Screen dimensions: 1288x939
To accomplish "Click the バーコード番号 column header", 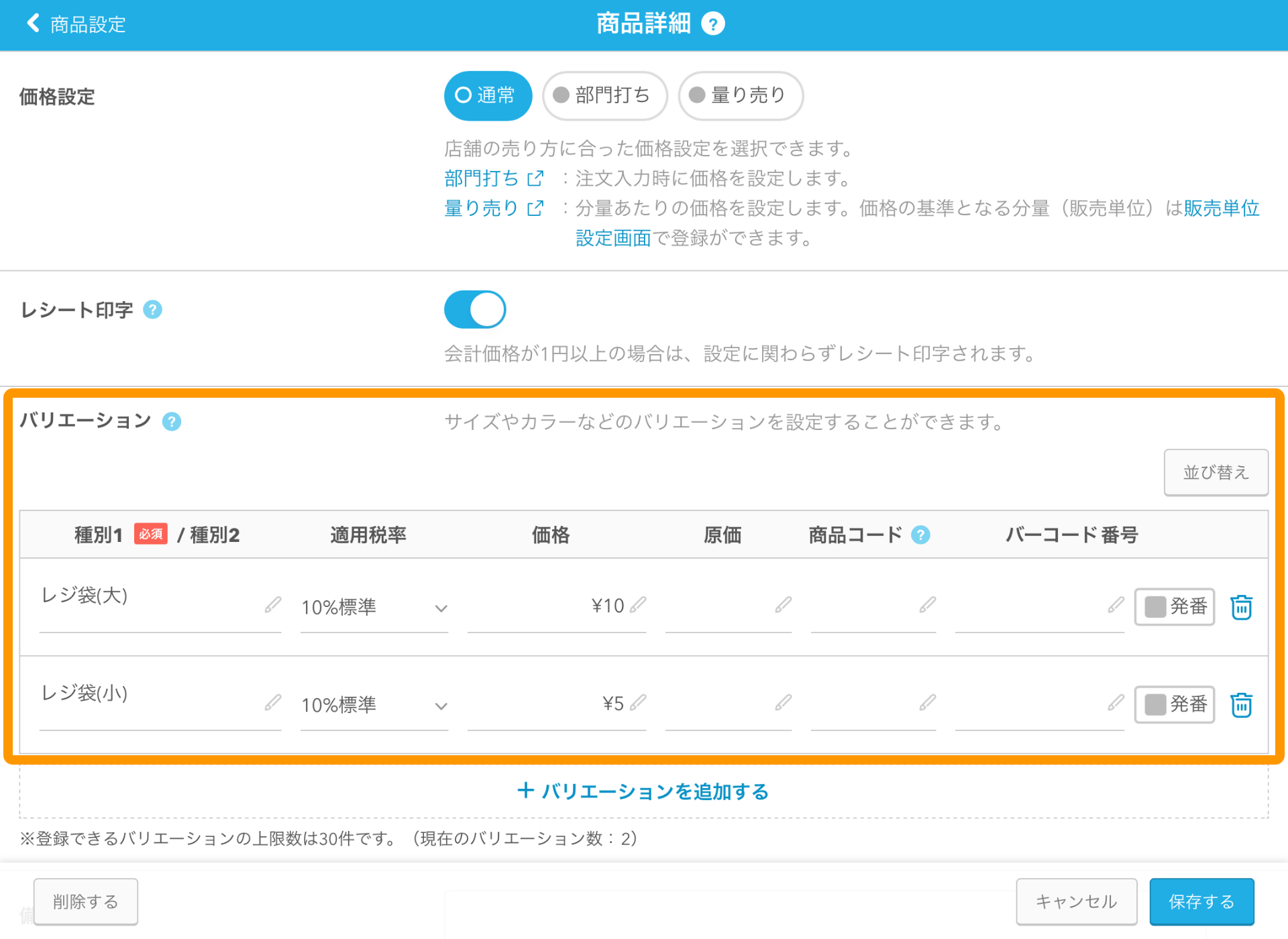I will [1072, 535].
